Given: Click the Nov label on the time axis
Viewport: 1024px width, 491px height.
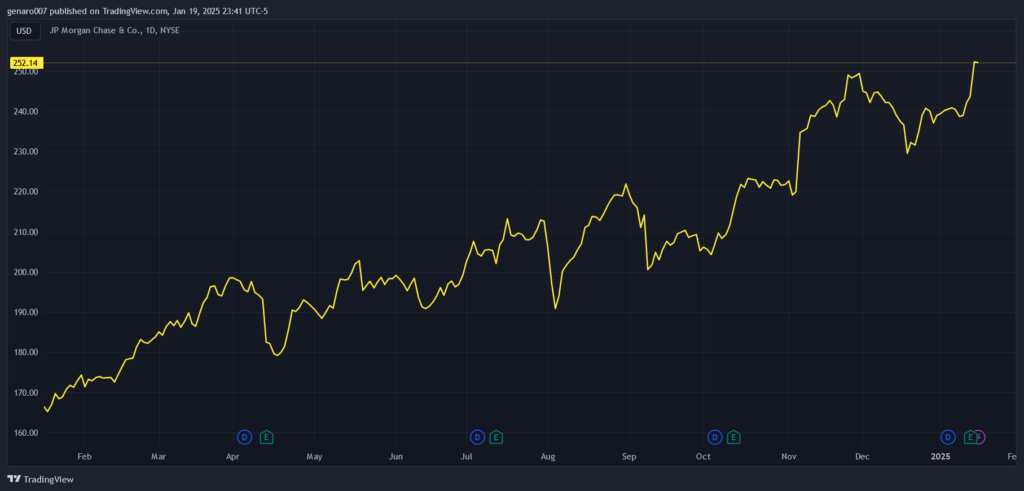Looking at the screenshot, I should [789, 457].
